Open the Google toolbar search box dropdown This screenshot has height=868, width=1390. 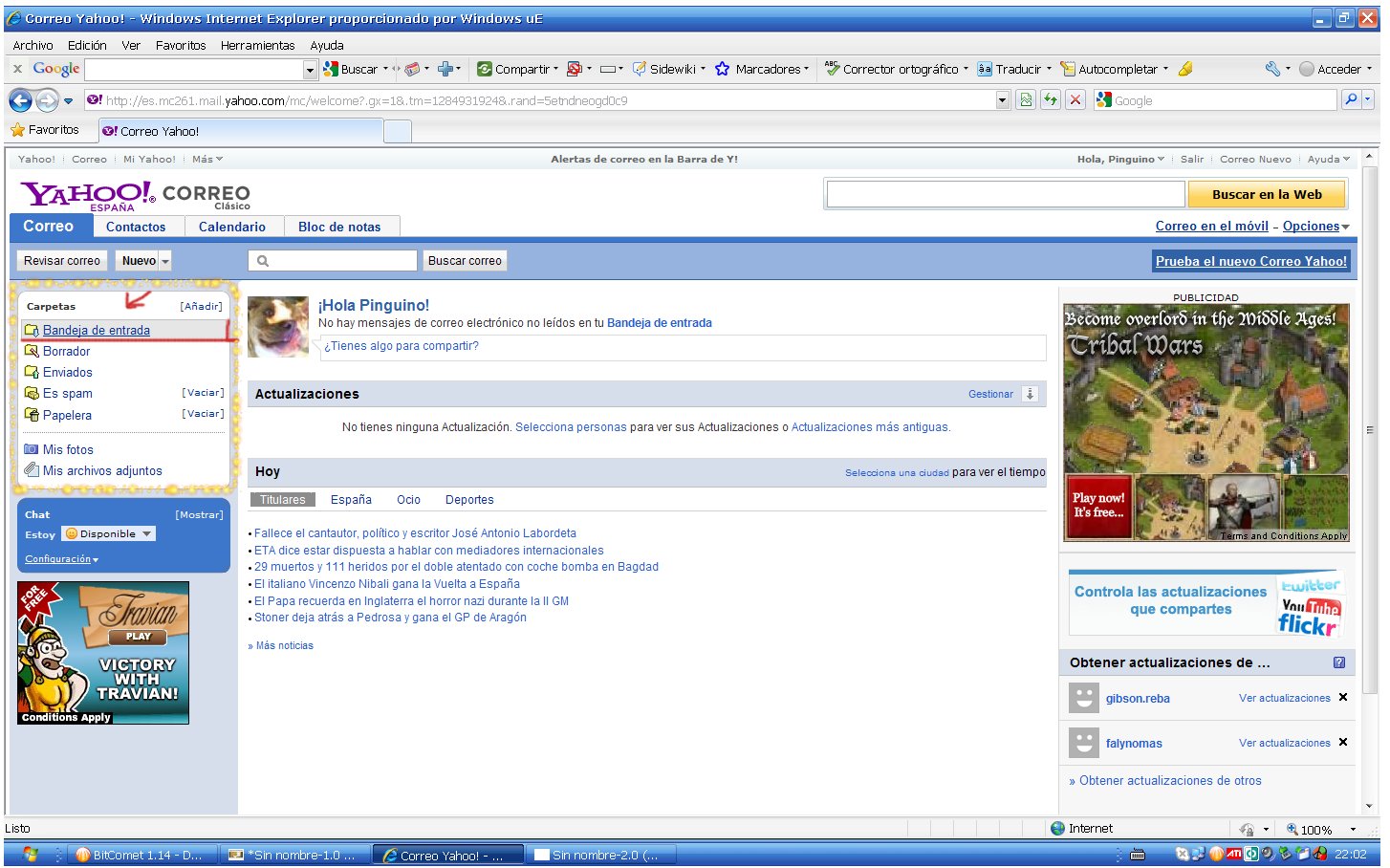coord(310,69)
